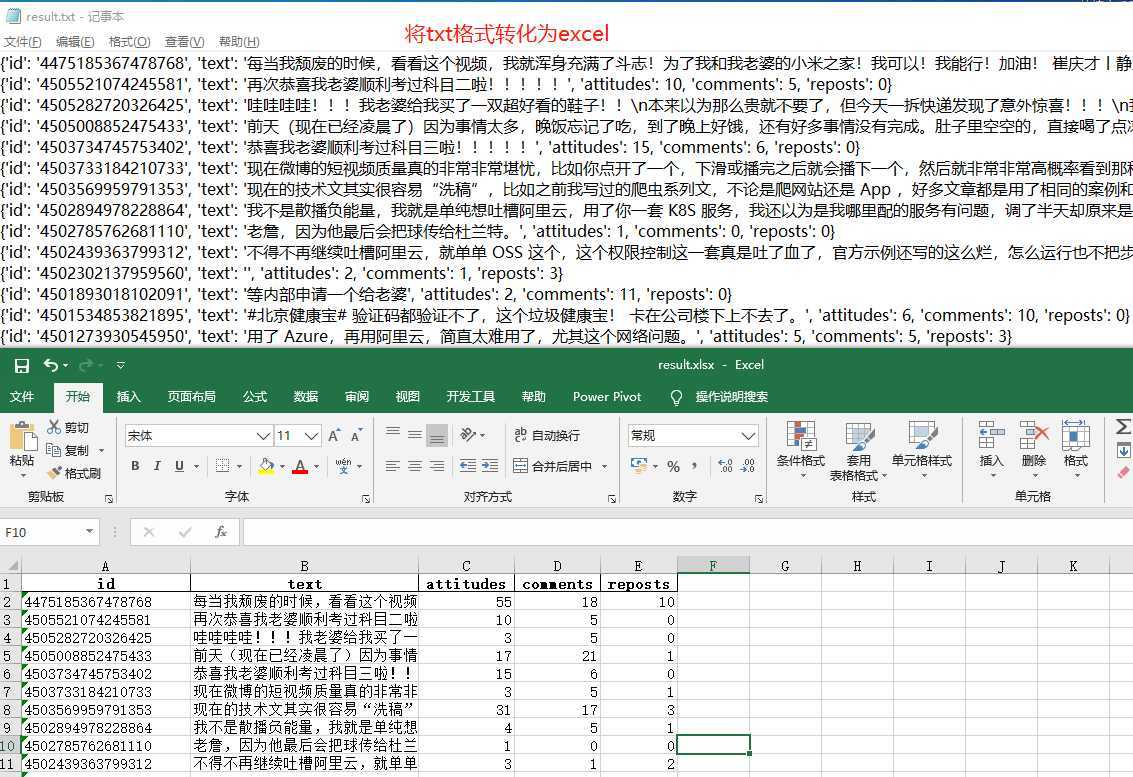
Task: Open Notepad 文件(F) menu
Action: (x=22, y=42)
